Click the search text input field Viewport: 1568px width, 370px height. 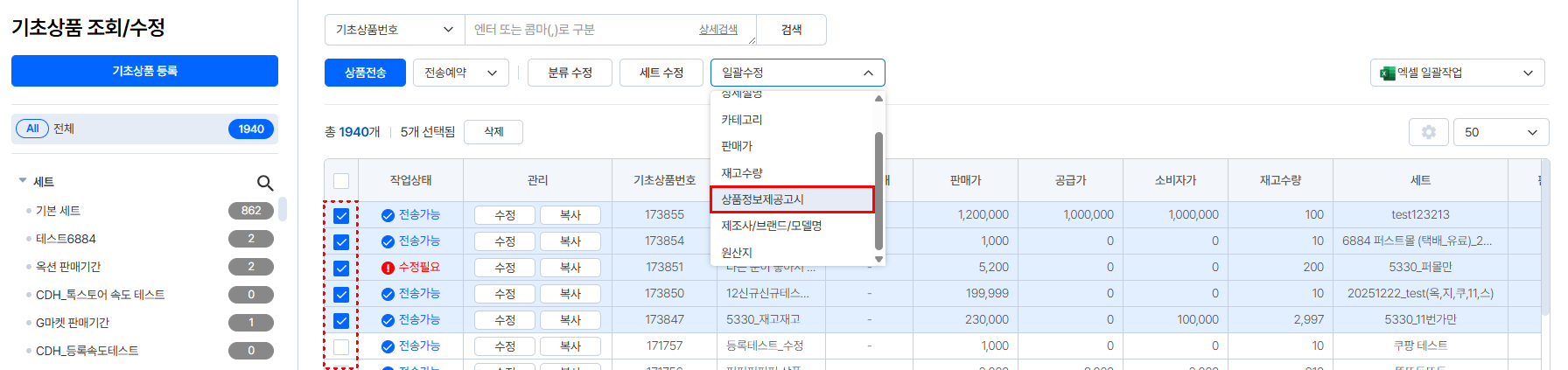coord(582,30)
